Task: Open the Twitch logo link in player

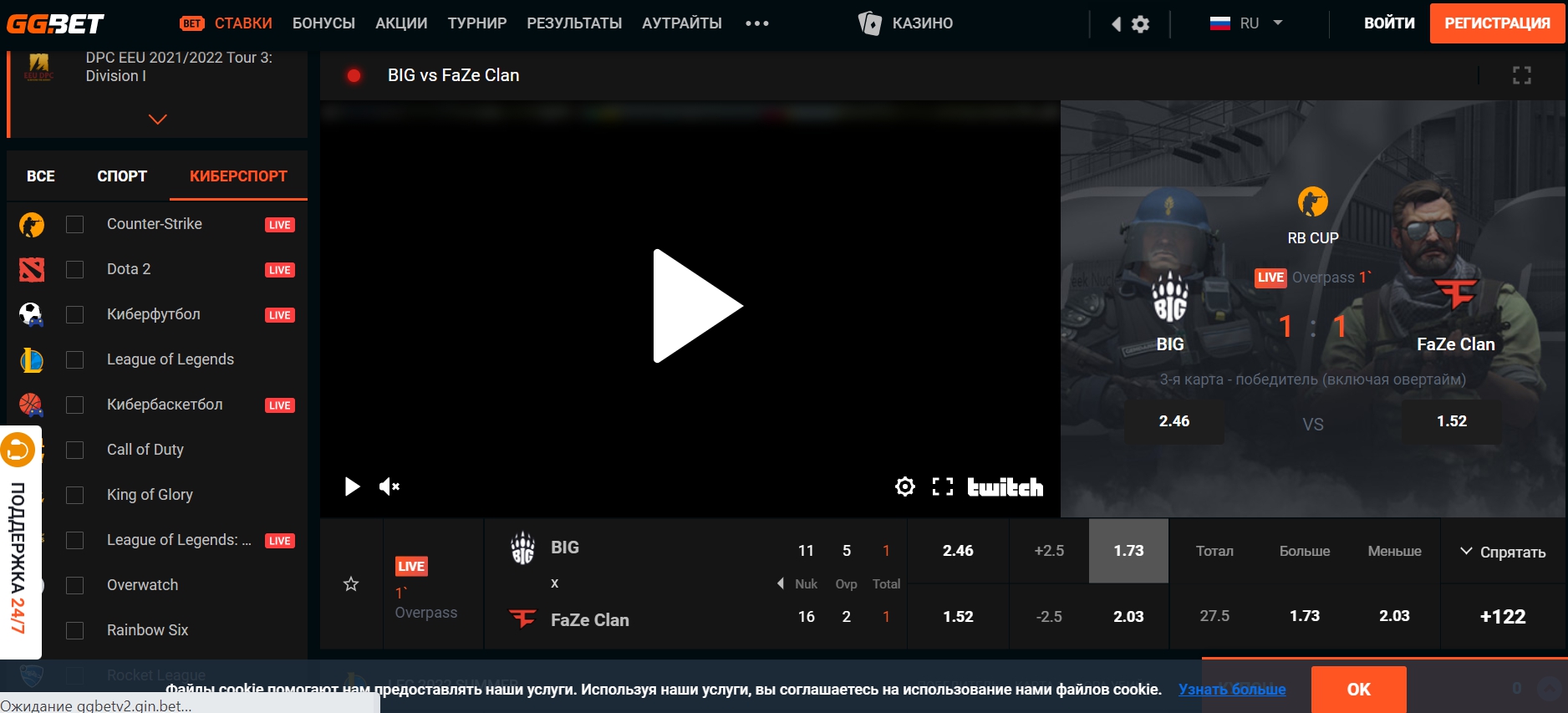Action: coord(1005,486)
